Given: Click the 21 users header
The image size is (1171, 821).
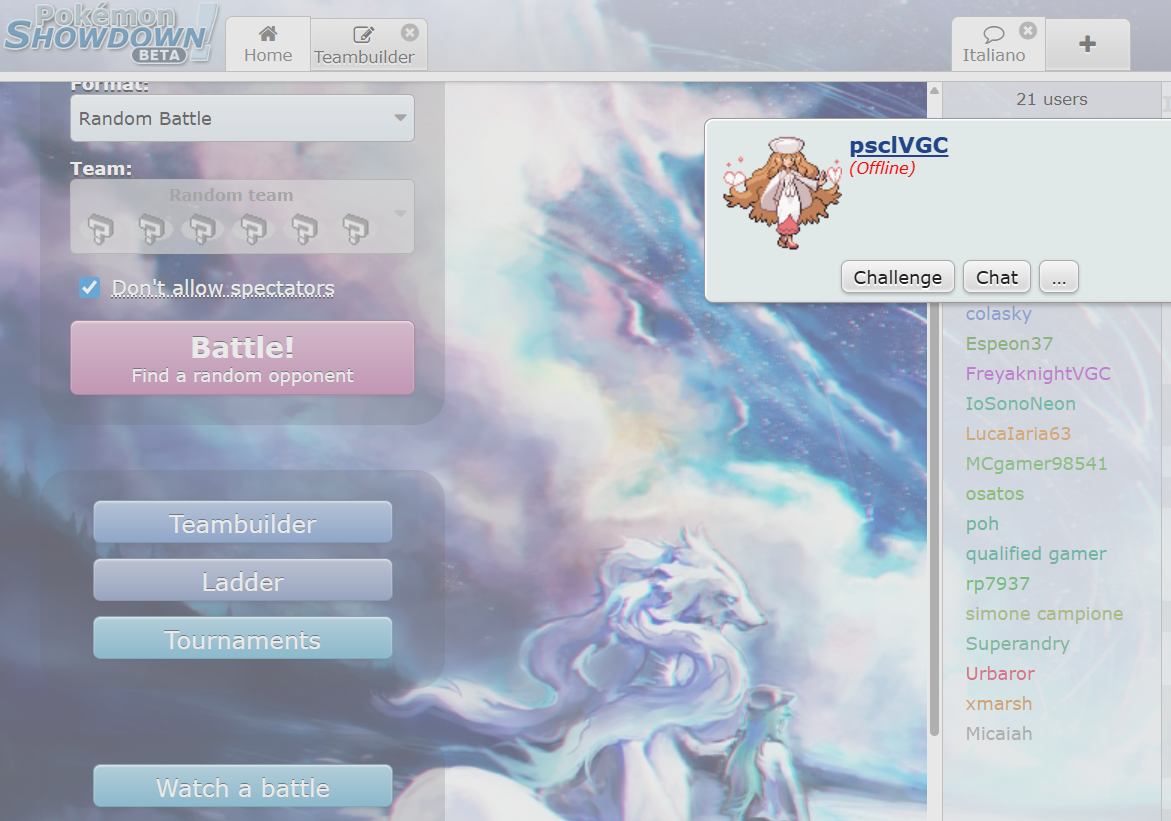Looking at the screenshot, I should coord(1052,99).
